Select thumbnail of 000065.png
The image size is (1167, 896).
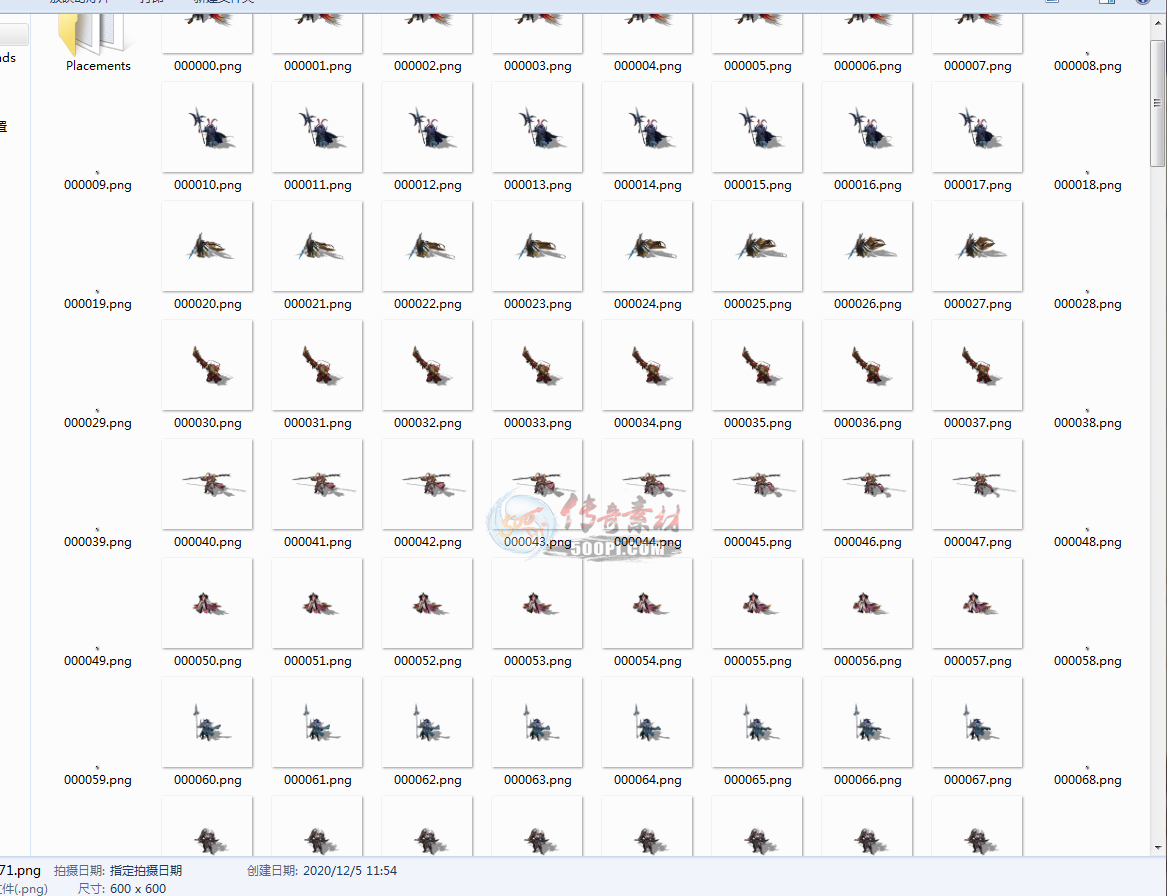(757, 723)
